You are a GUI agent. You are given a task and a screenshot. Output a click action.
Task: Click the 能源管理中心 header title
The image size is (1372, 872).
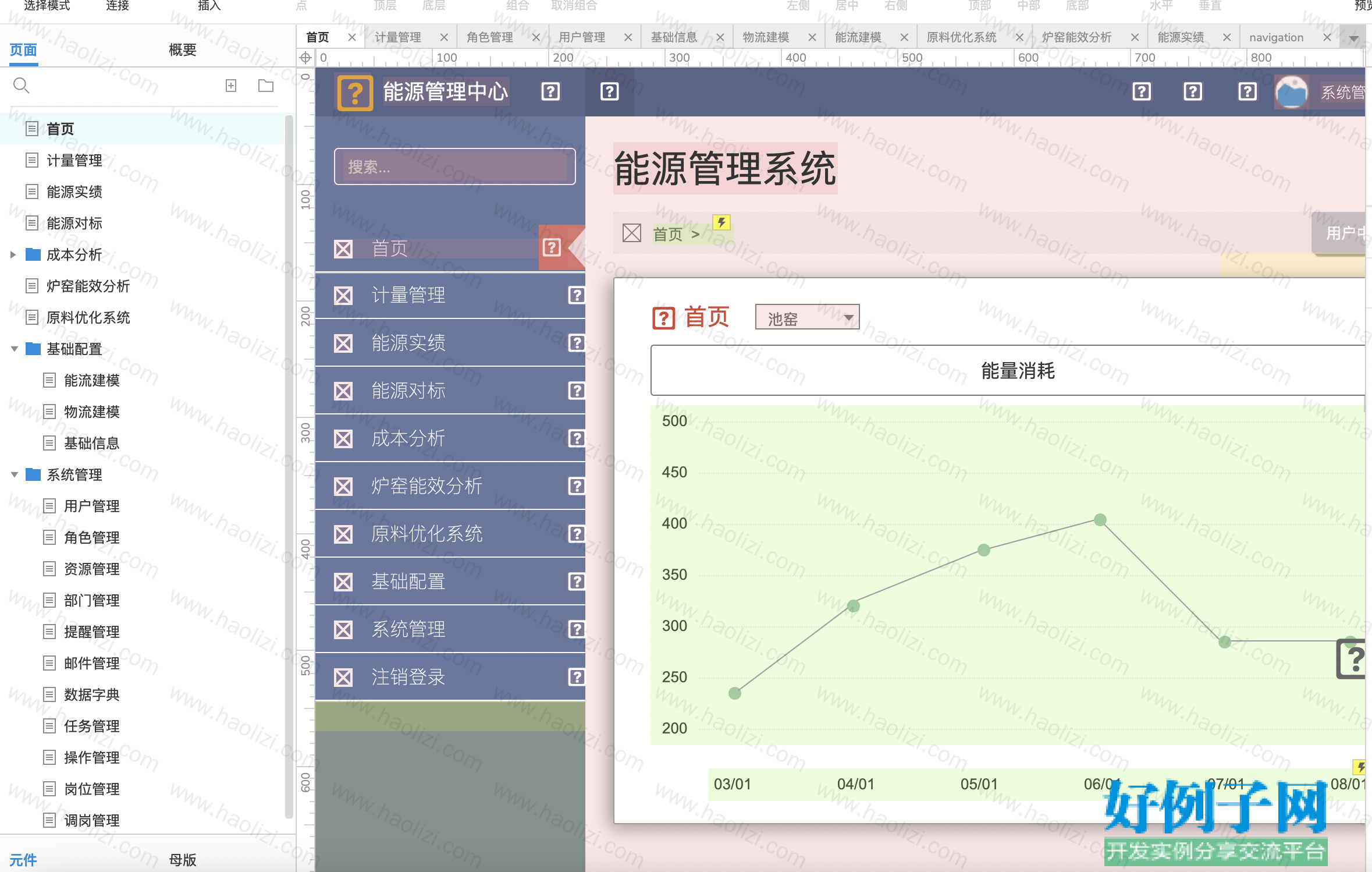446,91
